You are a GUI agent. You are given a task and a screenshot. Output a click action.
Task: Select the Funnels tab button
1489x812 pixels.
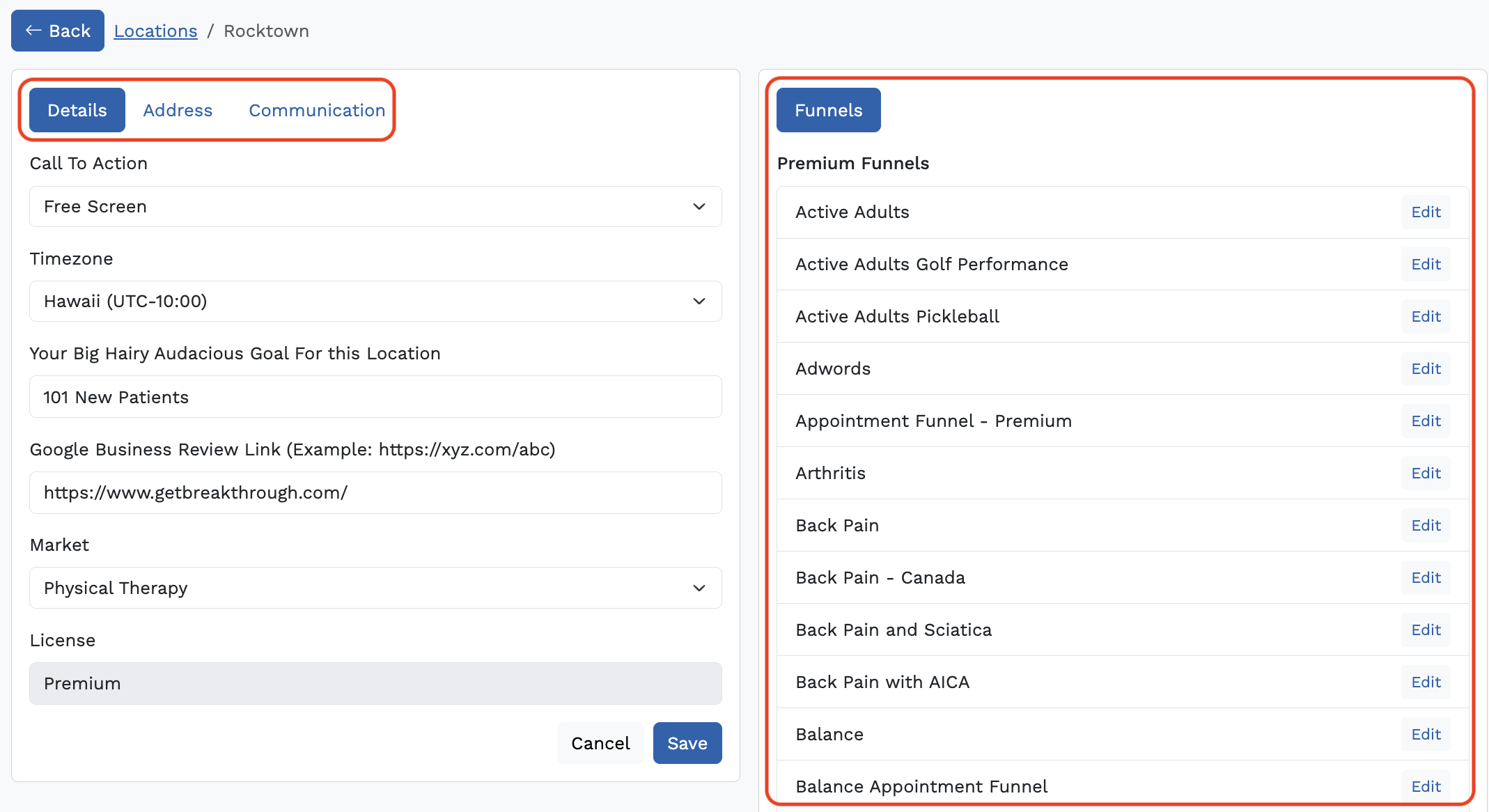point(828,110)
